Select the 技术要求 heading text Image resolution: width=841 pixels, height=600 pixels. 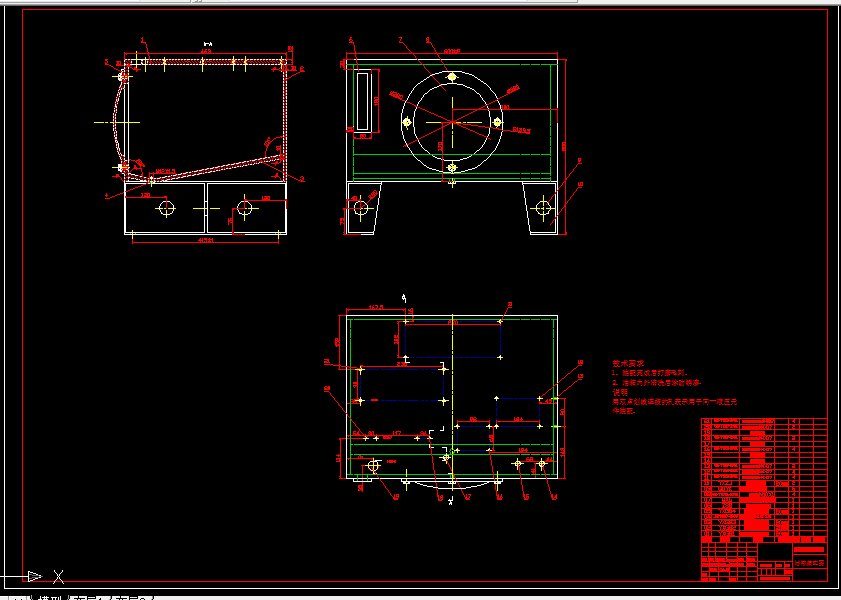coord(628,363)
